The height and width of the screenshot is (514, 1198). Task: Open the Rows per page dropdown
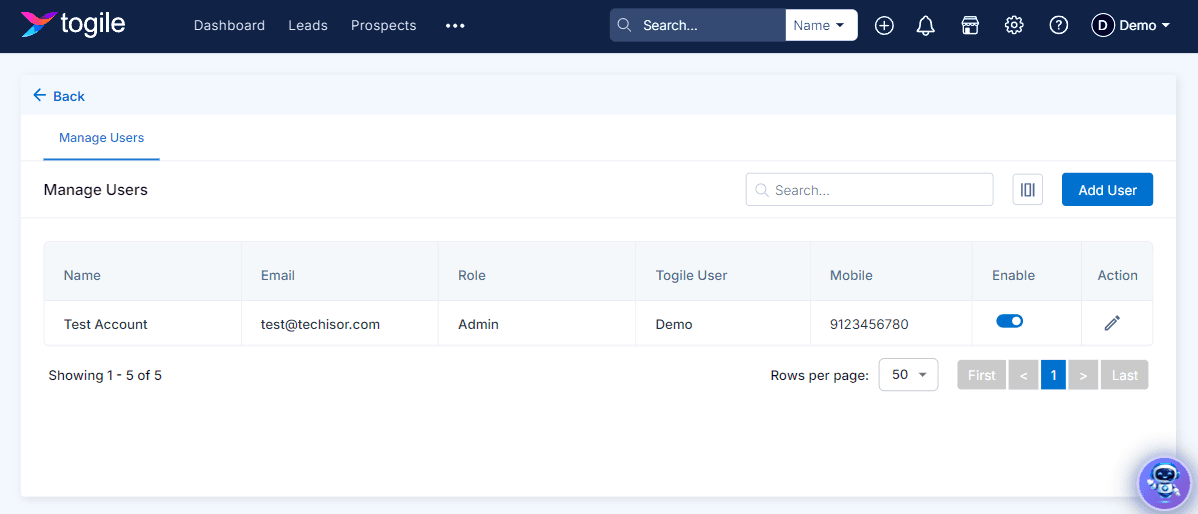coord(908,375)
